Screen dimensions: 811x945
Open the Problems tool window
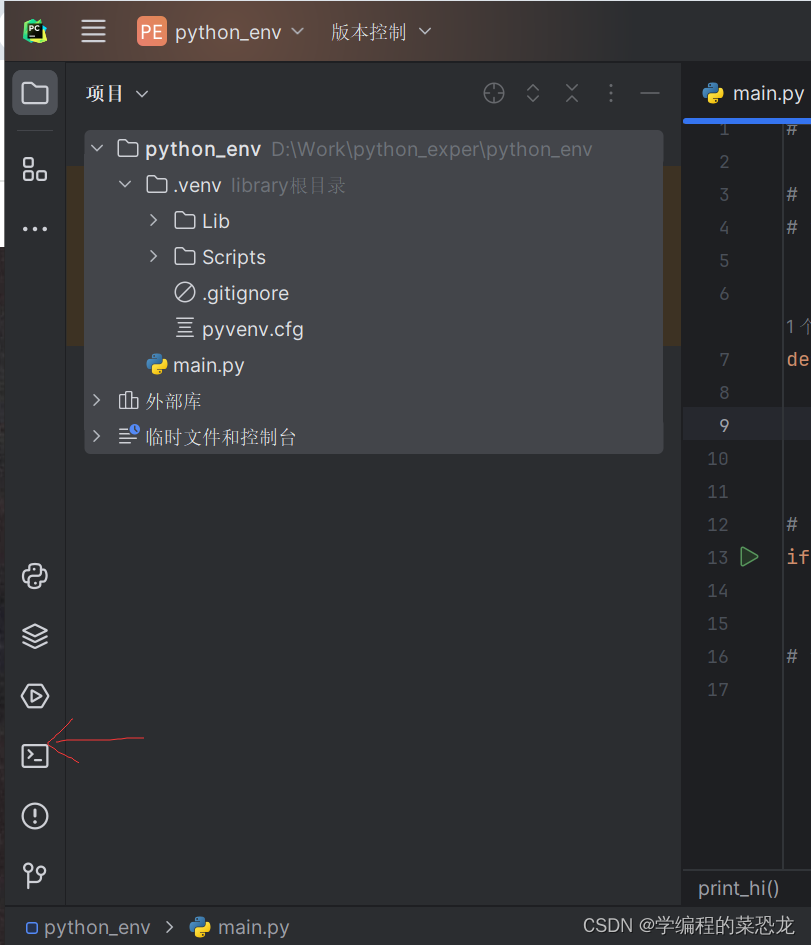[34, 816]
